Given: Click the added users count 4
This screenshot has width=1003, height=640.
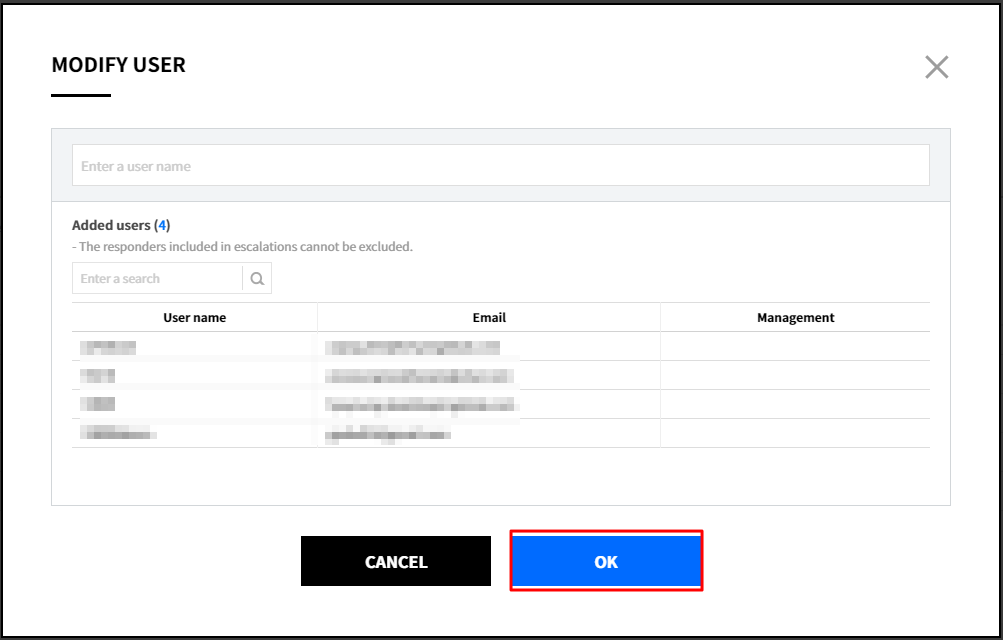Looking at the screenshot, I should pyautogui.click(x=162, y=226).
